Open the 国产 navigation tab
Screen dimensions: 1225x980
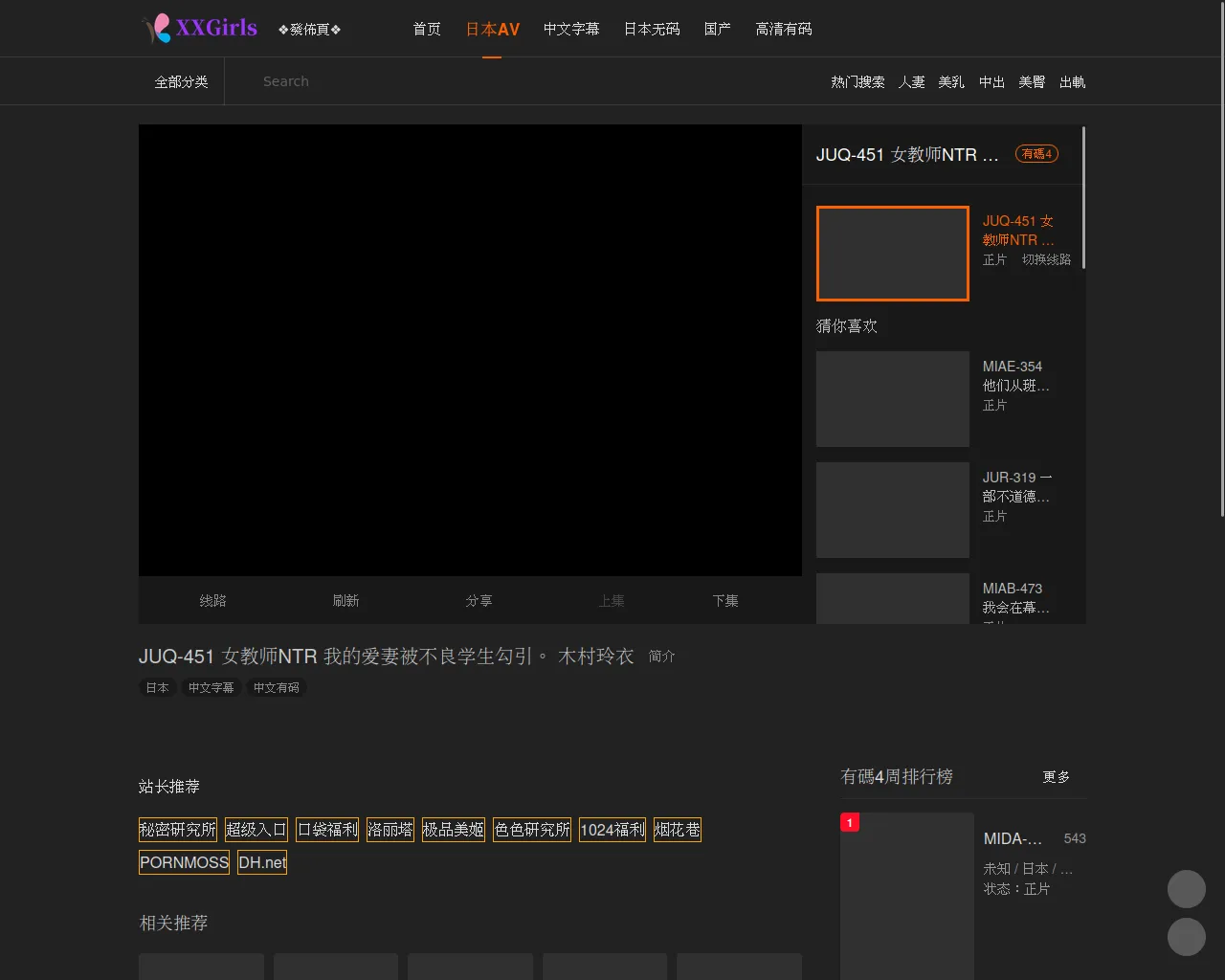pos(717,29)
